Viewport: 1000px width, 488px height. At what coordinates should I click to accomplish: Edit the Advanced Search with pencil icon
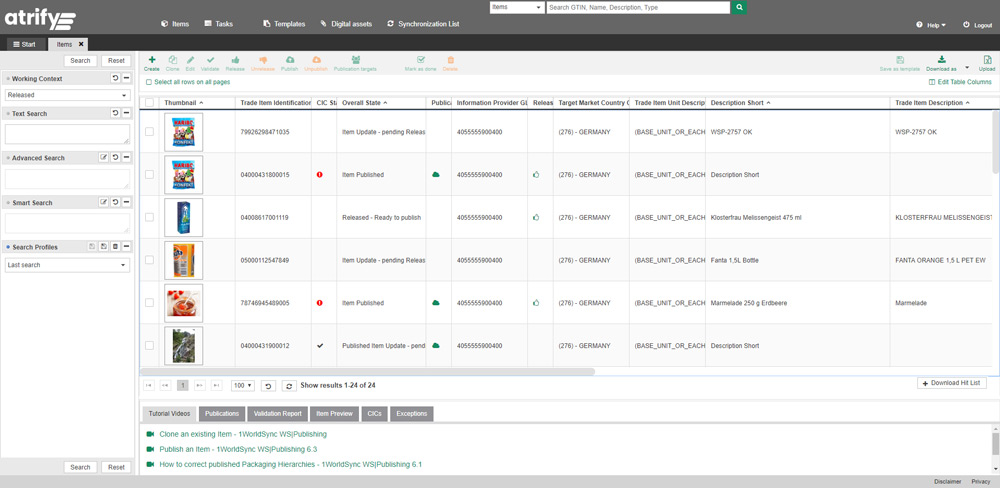[103, 158]
